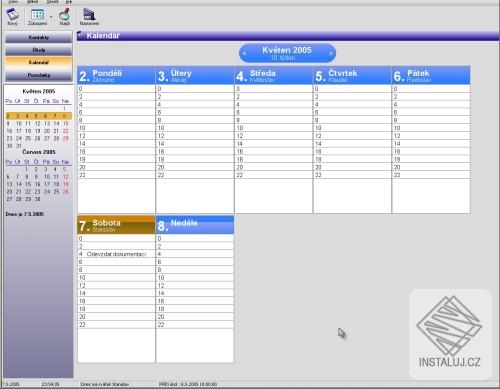500x389 pixels.
Task: Select June 30 in the Červen mini calendar
Action: pyautogui.click(x=38, y=199)
